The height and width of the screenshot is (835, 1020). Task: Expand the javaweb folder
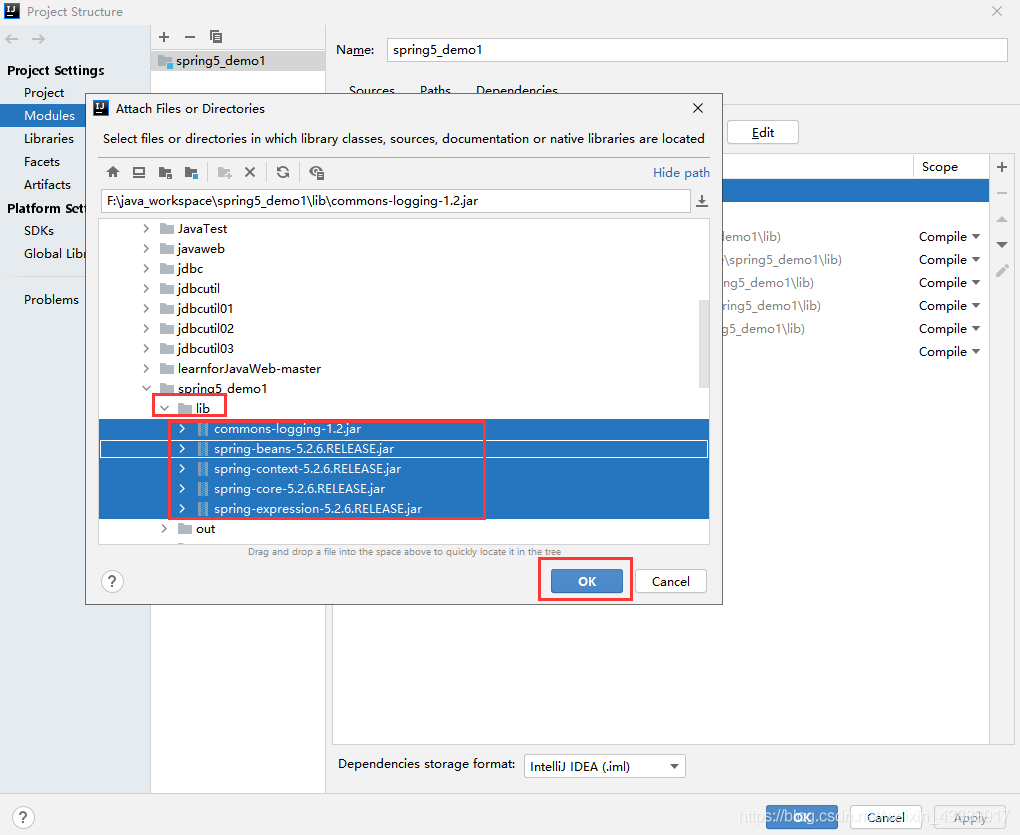[146, 248]
